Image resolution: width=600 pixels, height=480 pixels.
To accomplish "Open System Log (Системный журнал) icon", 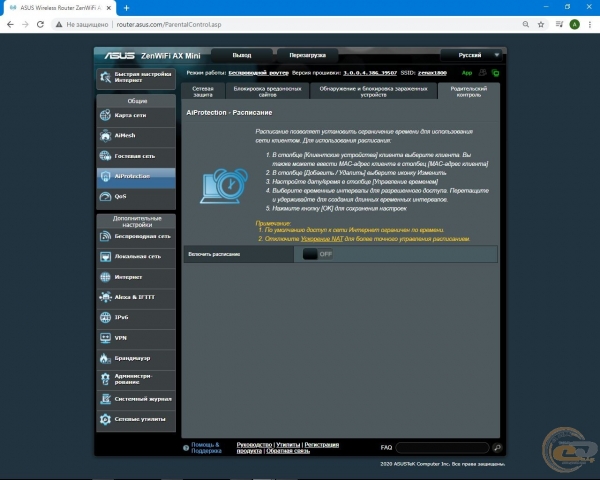I will (105, 399).
